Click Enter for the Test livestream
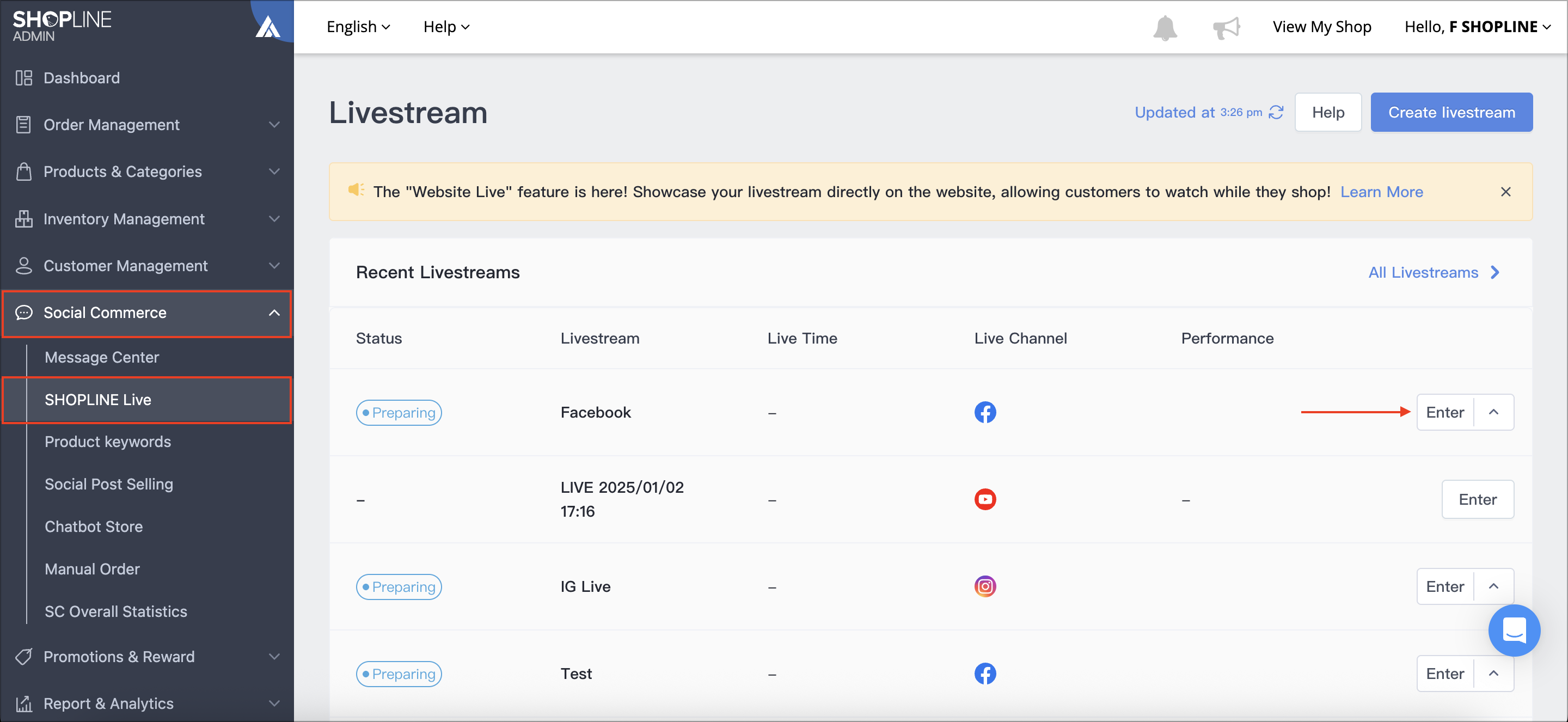 pos(1444,674)
